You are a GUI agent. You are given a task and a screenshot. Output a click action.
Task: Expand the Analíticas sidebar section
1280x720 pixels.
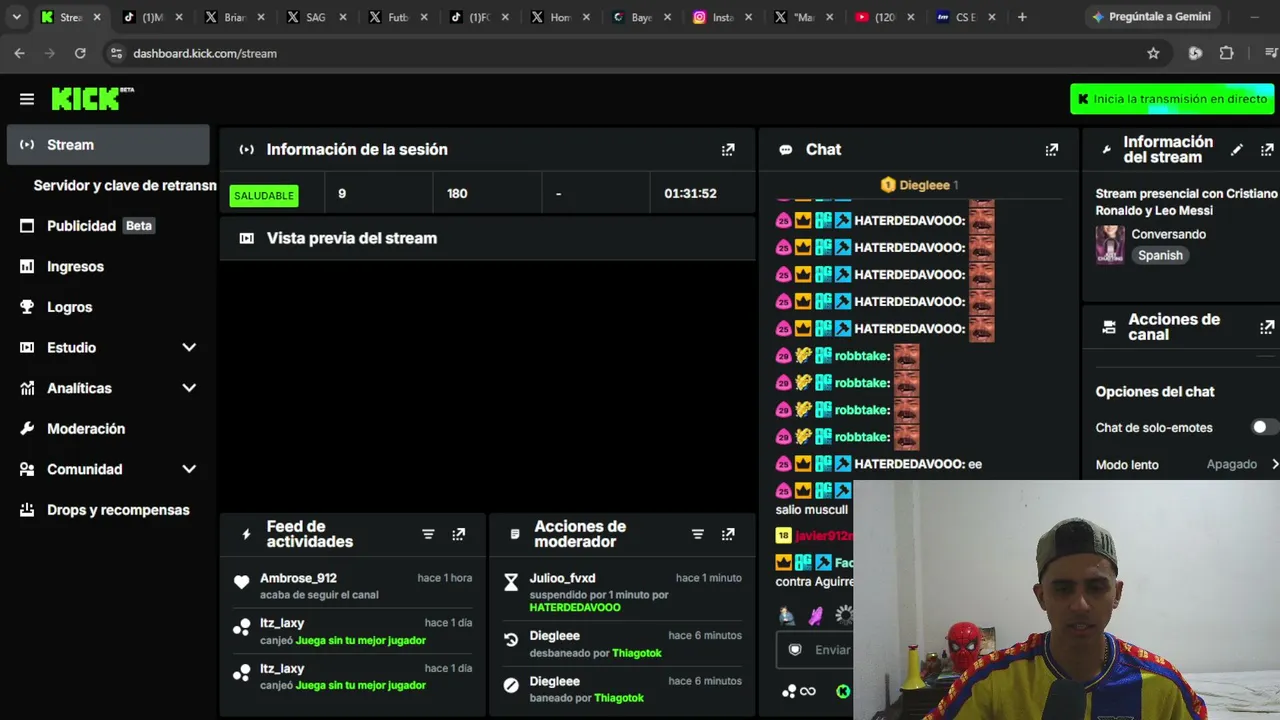tap(189, 388)
